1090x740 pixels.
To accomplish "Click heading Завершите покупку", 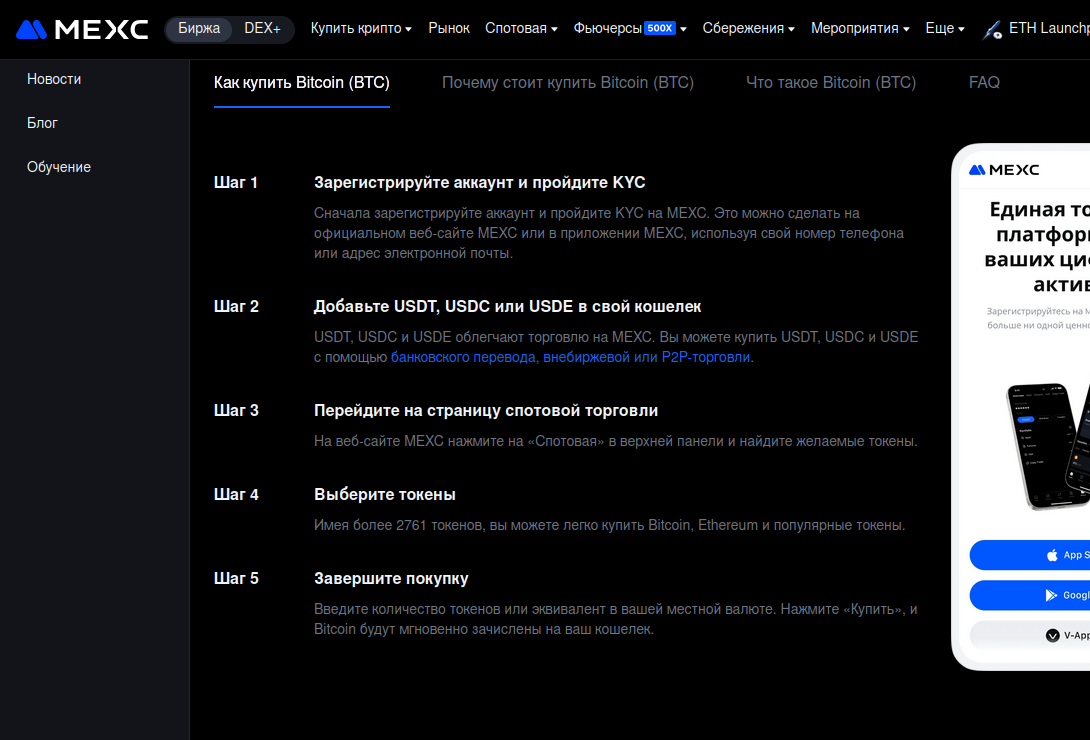I will (x=391, y=579).
